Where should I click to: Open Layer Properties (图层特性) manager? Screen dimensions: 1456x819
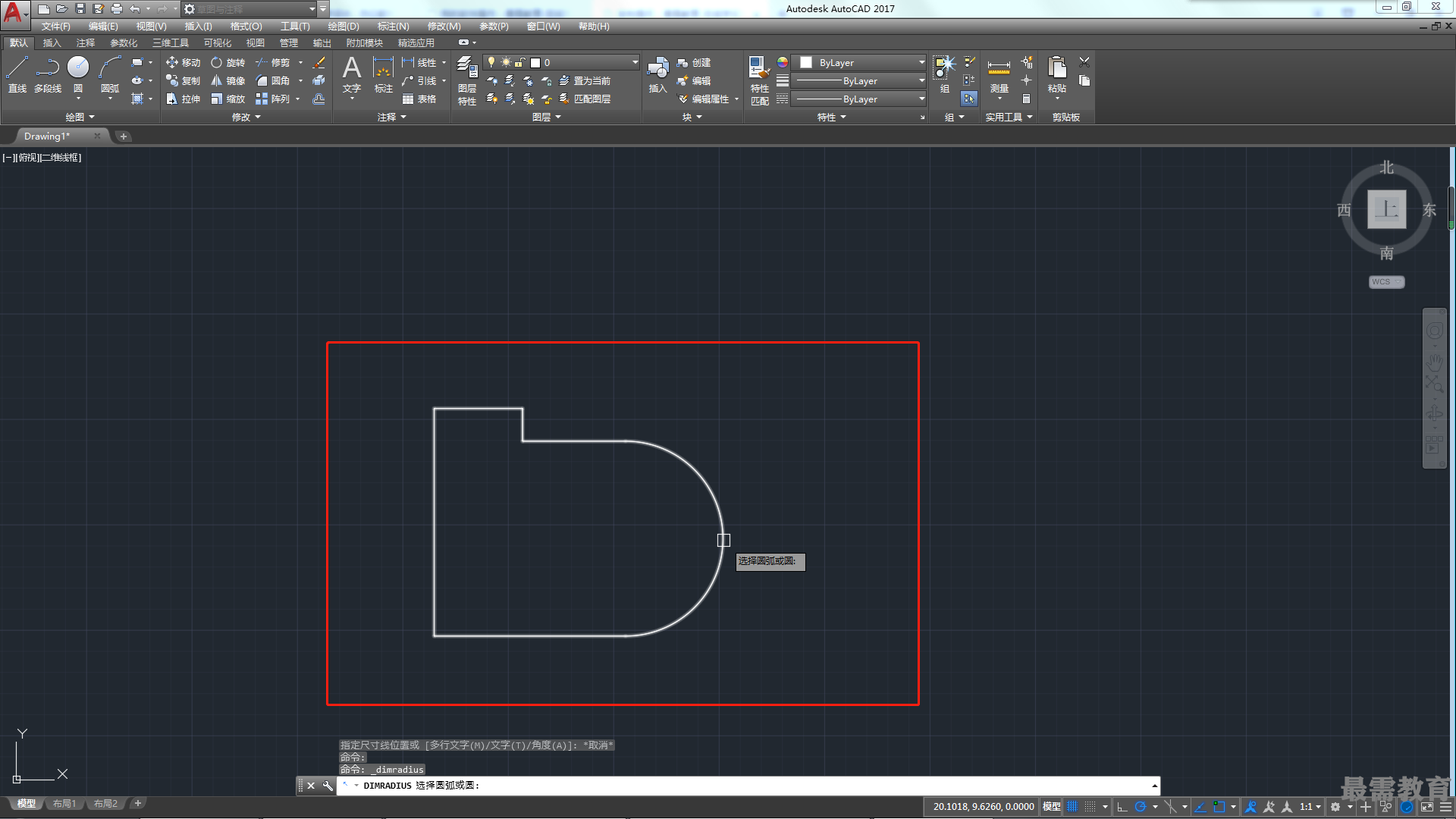[x=467, y=80]
